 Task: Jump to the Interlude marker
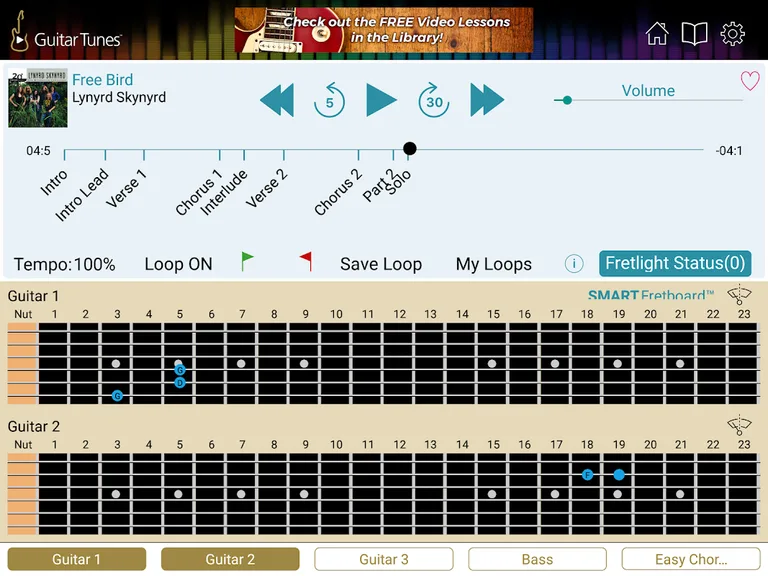(224, 192)
